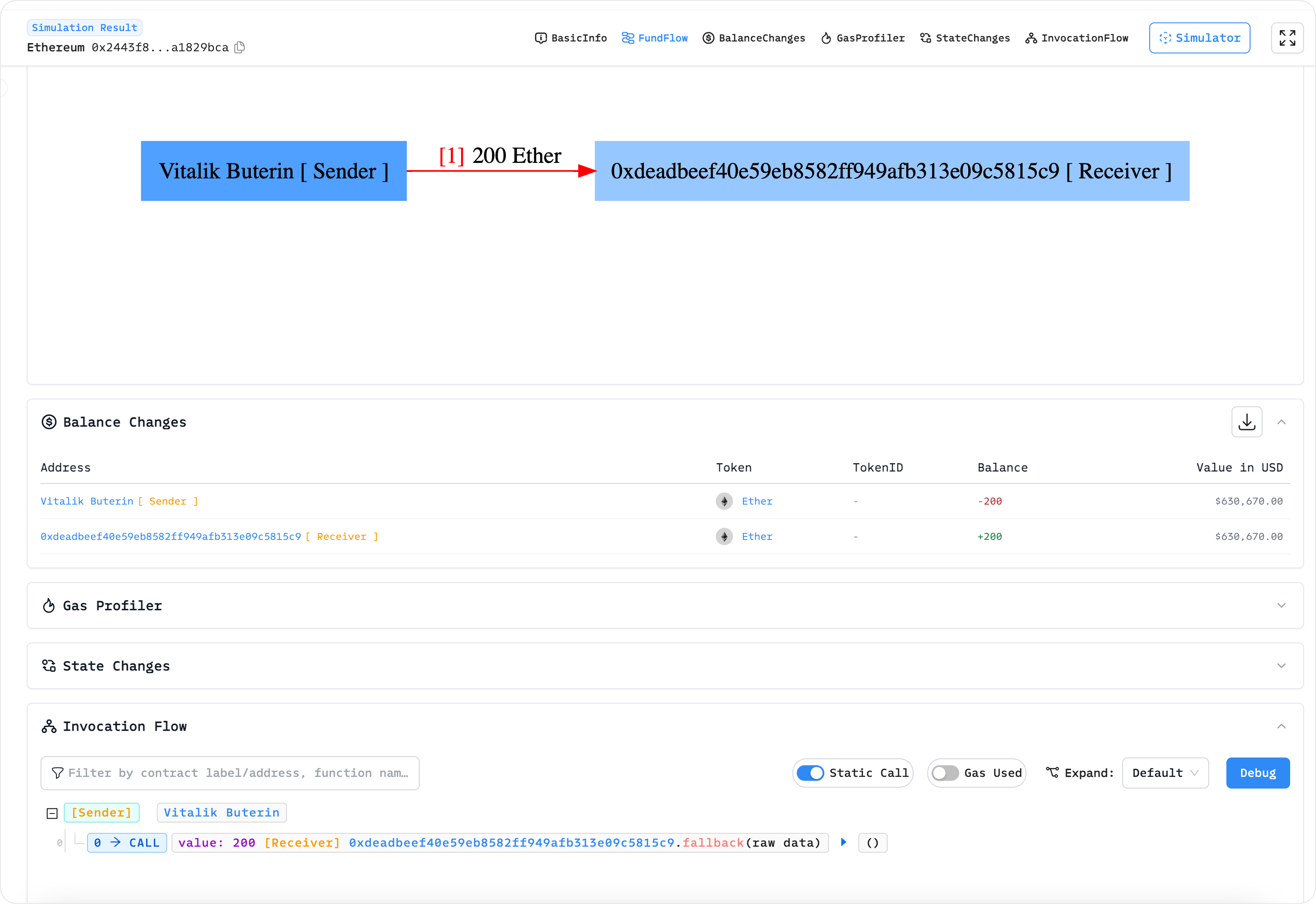Click the fullscreen expand icon
The width and height of the screenshot is (1316, 904).
(x=1287, y=38)
